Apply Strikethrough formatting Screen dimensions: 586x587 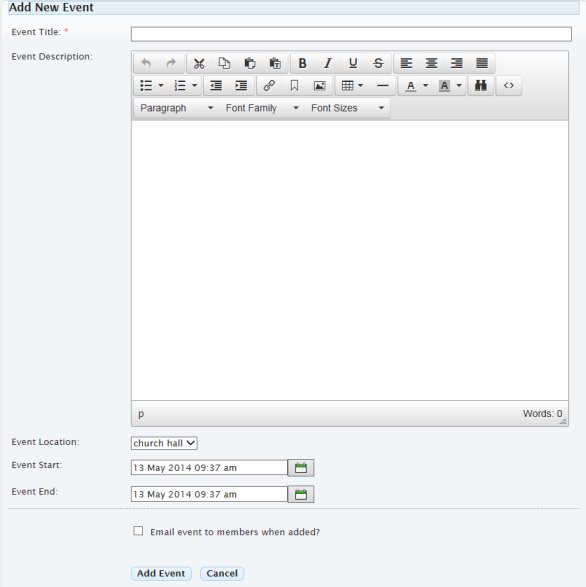378,63
